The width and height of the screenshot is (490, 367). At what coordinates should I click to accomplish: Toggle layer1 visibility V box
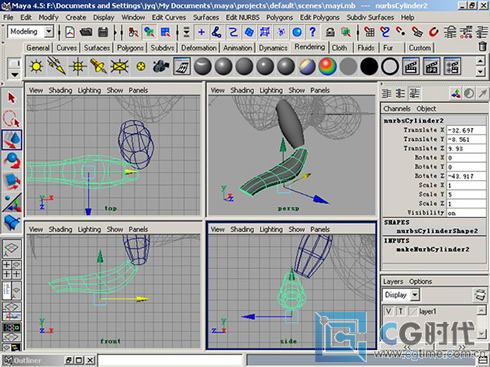[x=388, y=311]
